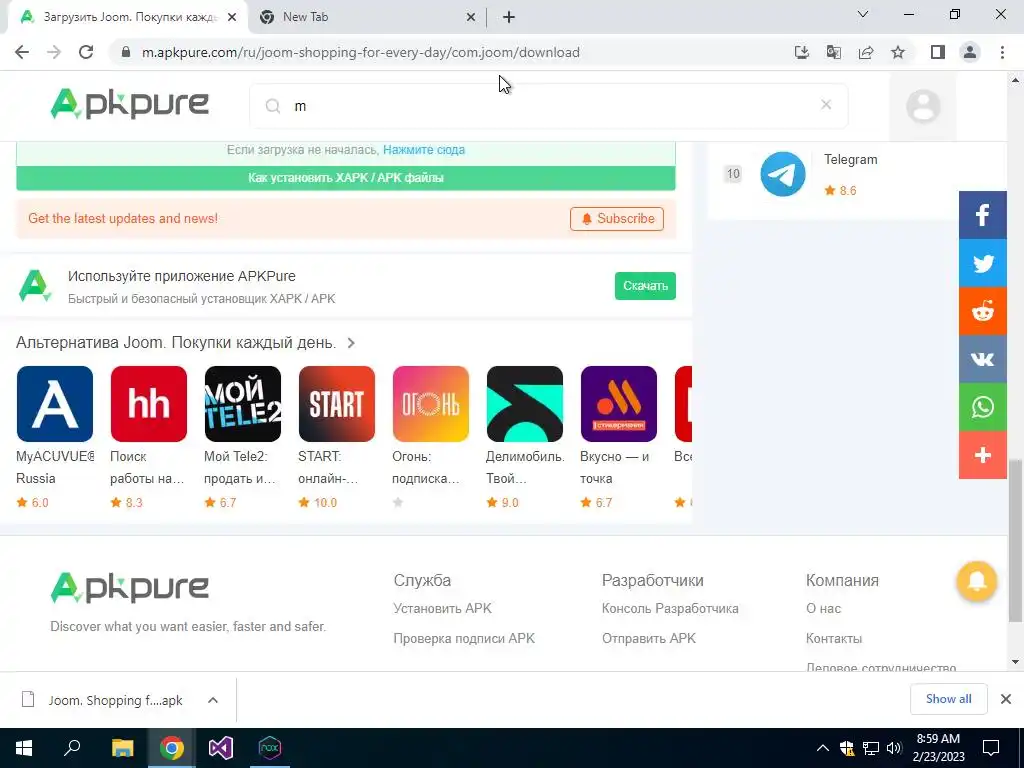Screen dimensions: 1024x768
Task: Open the Консоль Разработчика link
Action: (671, 608)
